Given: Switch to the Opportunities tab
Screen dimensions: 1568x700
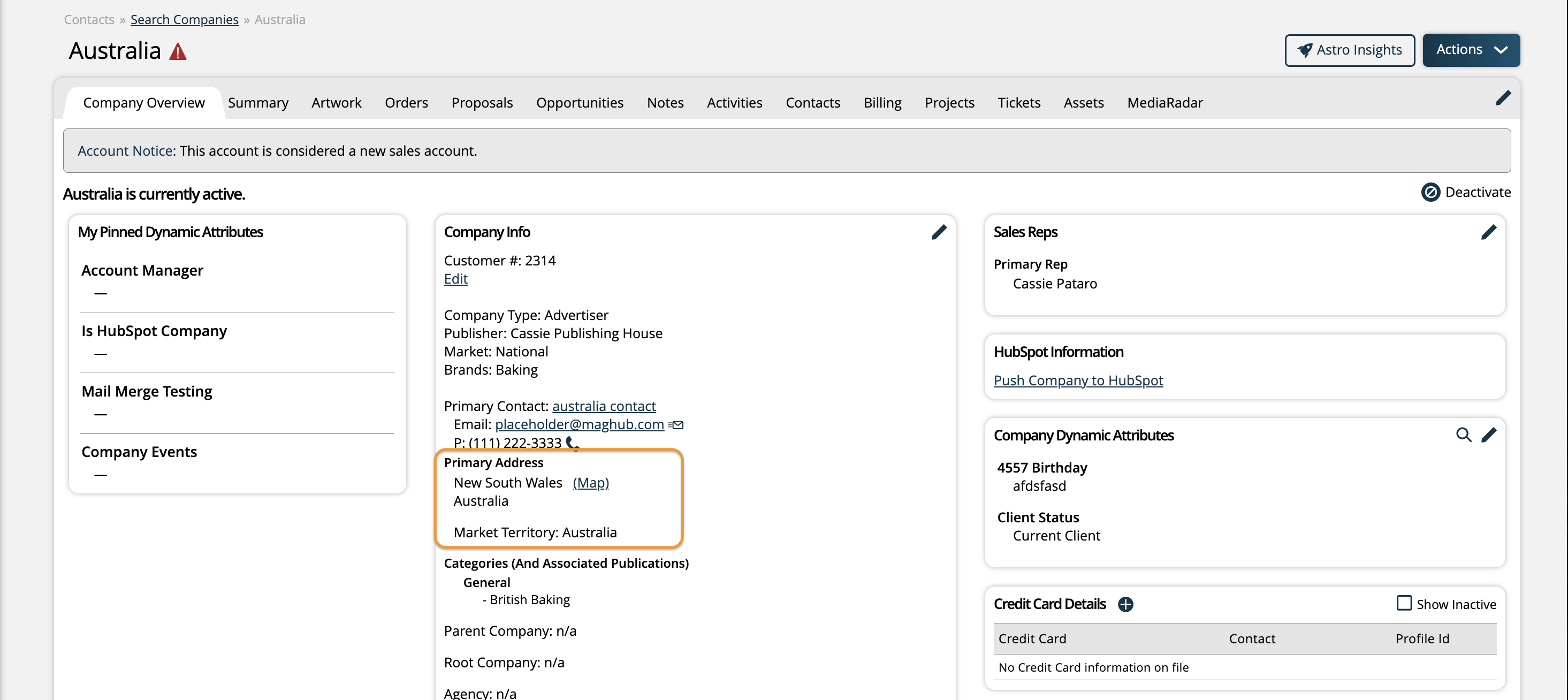Looking at the screenshot, I should (580, 103).
